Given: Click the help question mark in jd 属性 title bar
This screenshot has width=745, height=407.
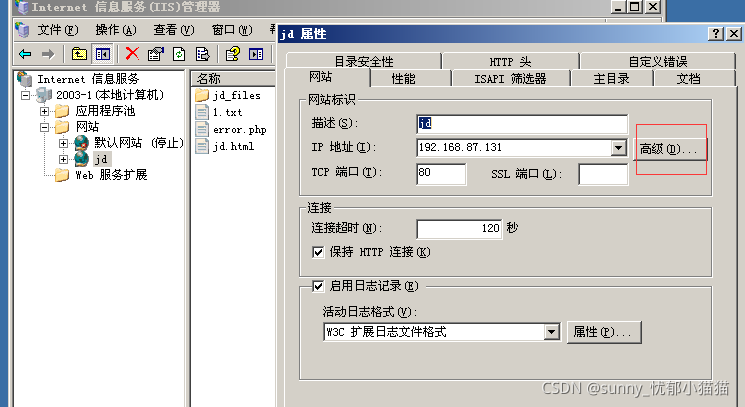Looking at the screenshot, I should [716, 34].
